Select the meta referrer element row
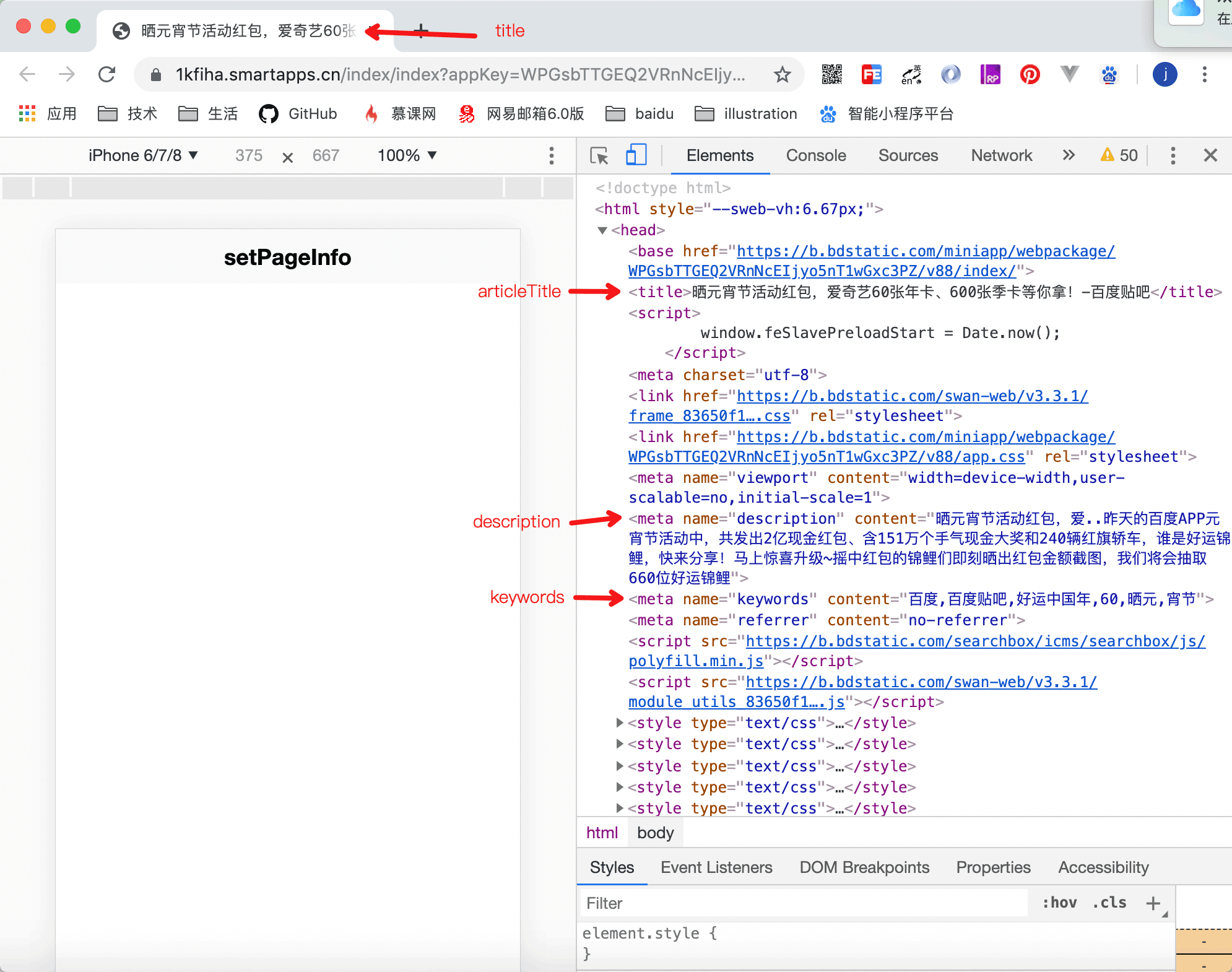1232x972 pixels. click(x=826, y=620)
